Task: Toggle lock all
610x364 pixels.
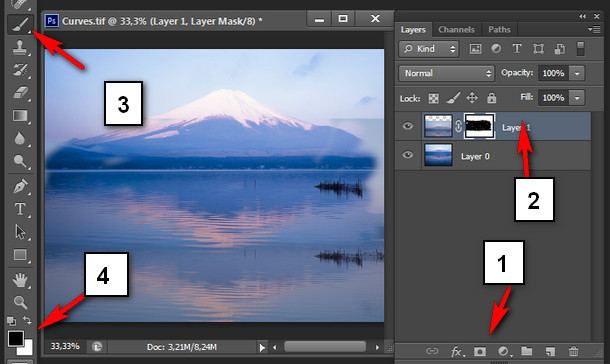Action: 491,98
